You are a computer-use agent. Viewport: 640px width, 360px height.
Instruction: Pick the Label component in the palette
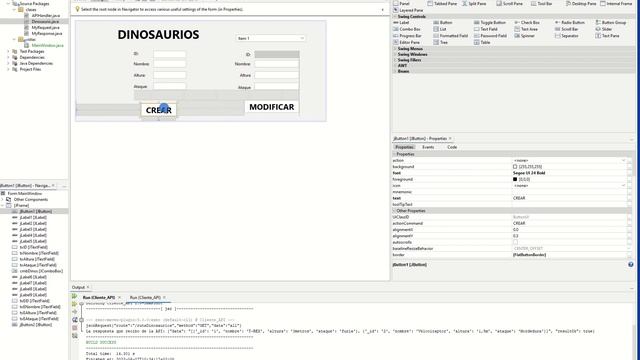tap(401, 22)
